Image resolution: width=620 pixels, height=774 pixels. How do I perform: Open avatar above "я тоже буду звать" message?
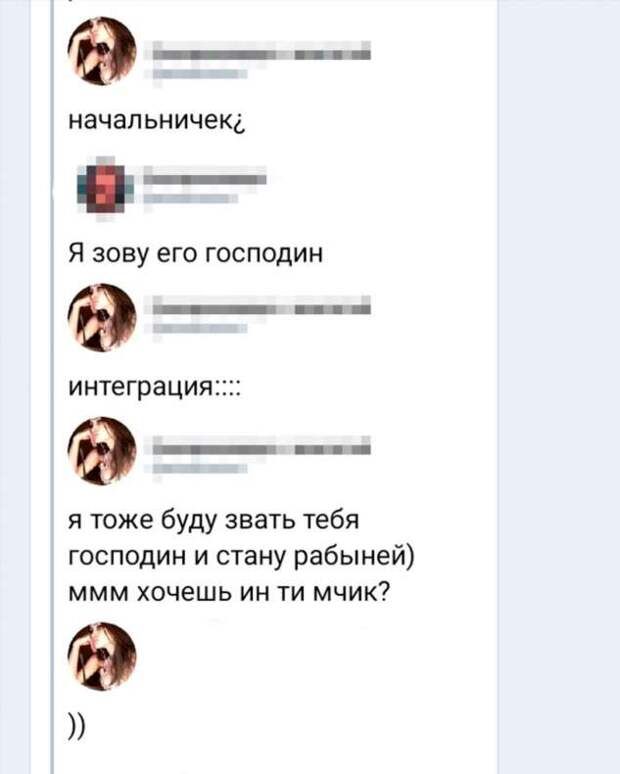[102, 451]
